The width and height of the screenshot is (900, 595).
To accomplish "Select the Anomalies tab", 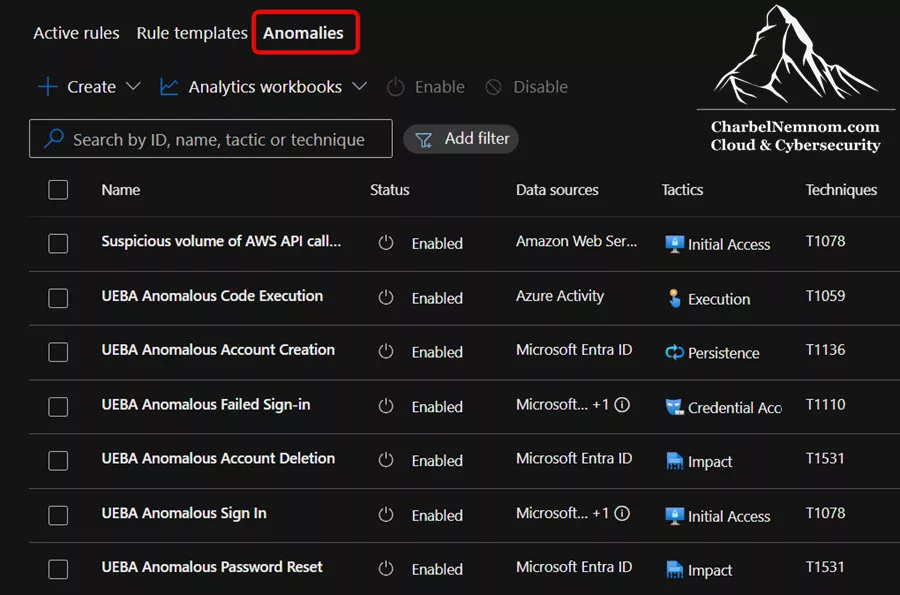I will tap(303, 33).
